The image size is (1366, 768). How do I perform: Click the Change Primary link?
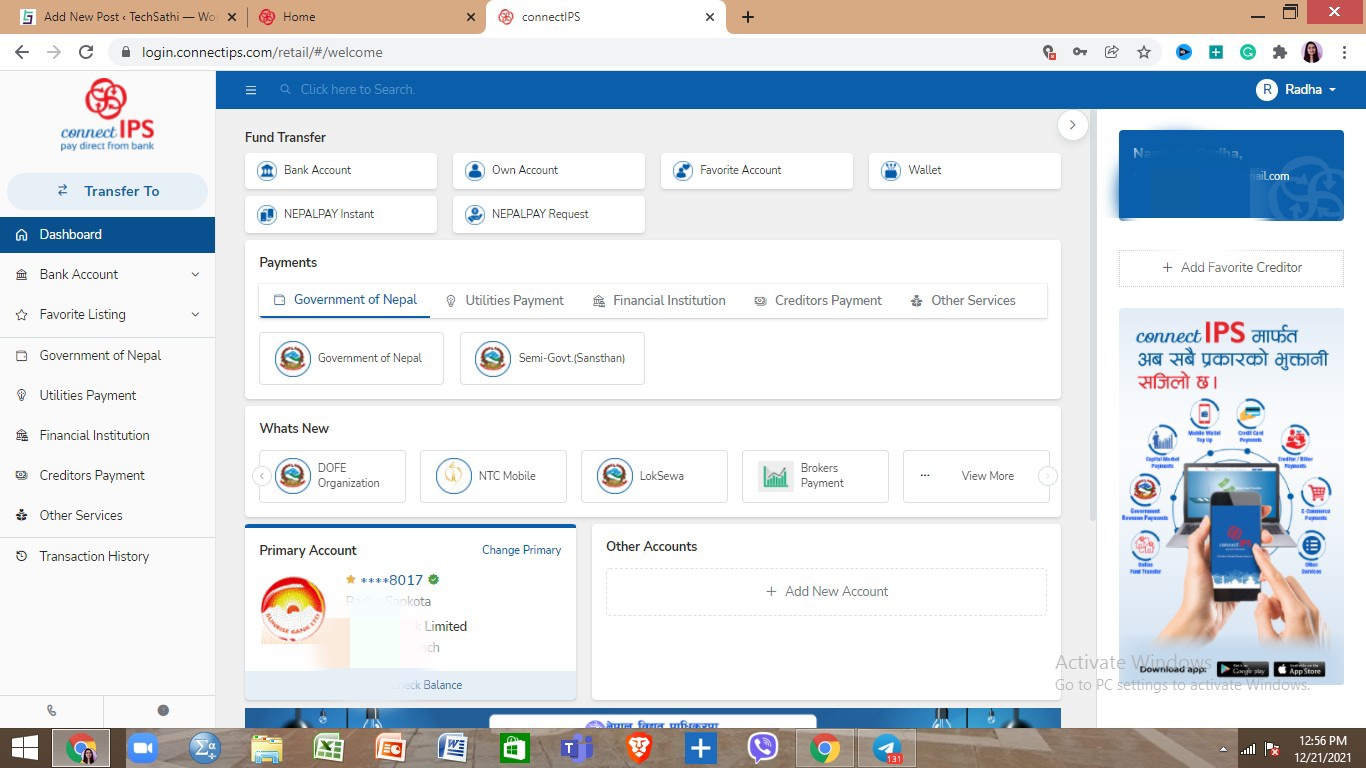coord(521,550)
